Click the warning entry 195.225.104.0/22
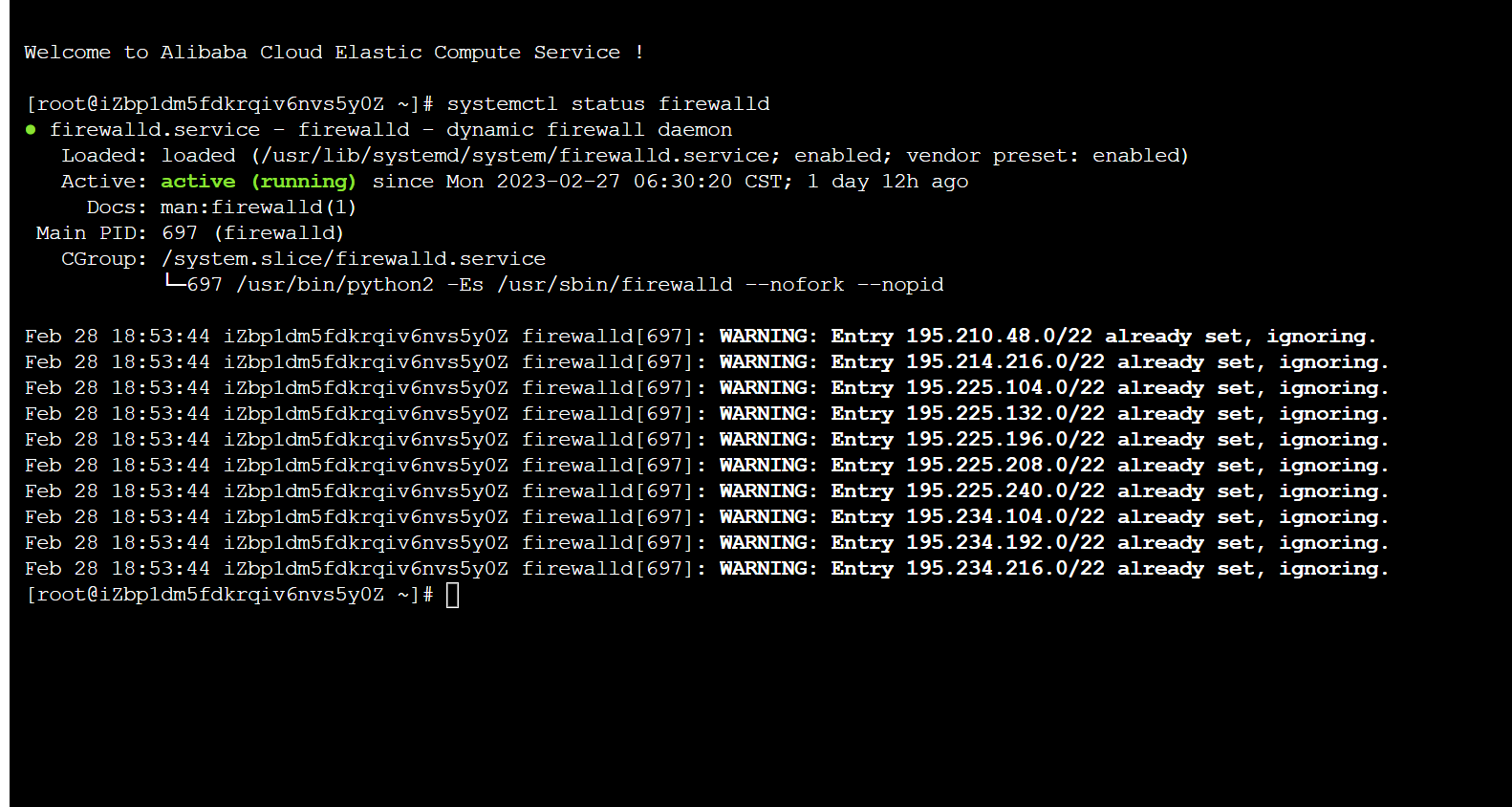Screen dimensions: 1512x807 (x=1005, y=388)
